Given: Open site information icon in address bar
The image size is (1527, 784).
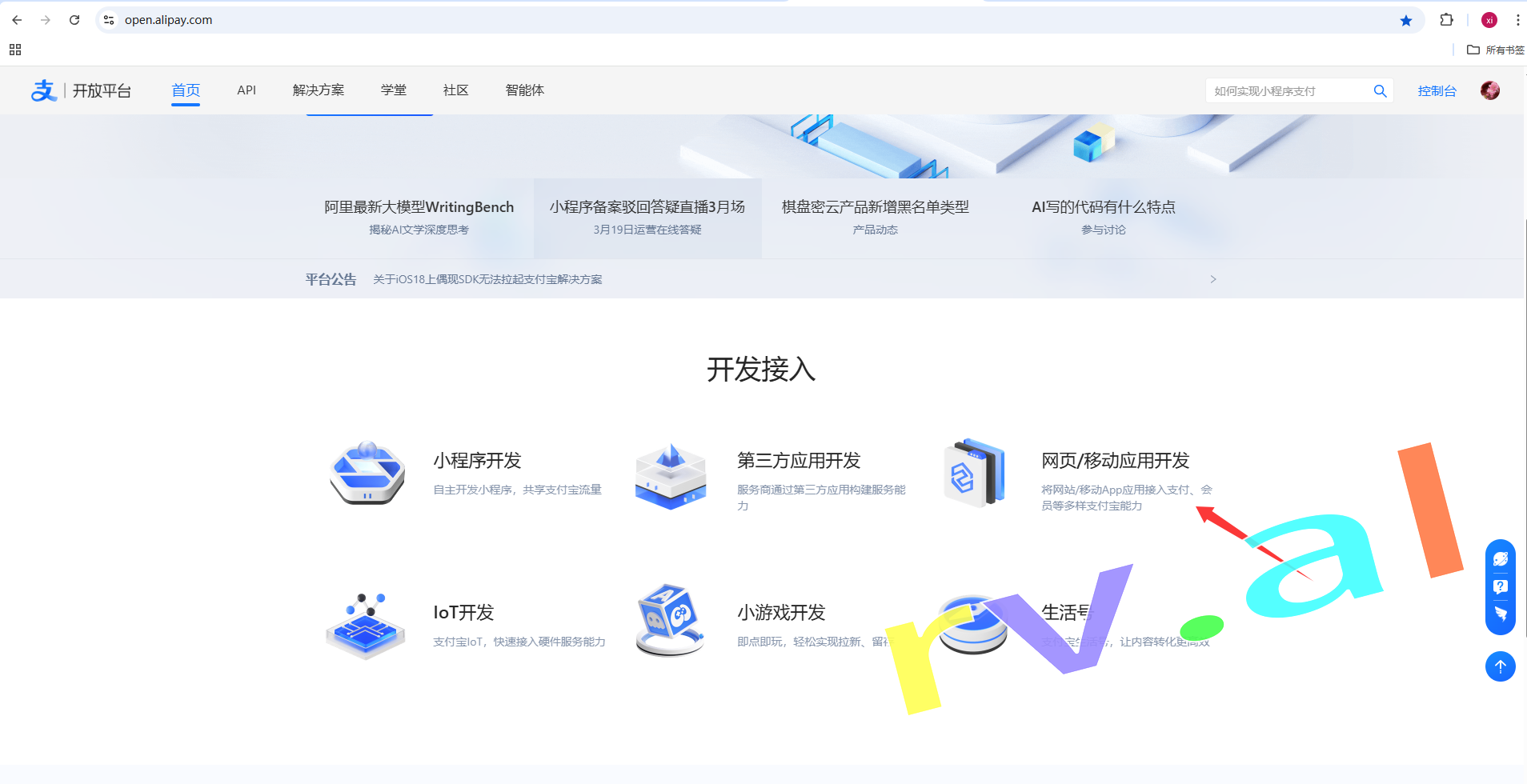Looking at the screenshot, I should point(109,20).
